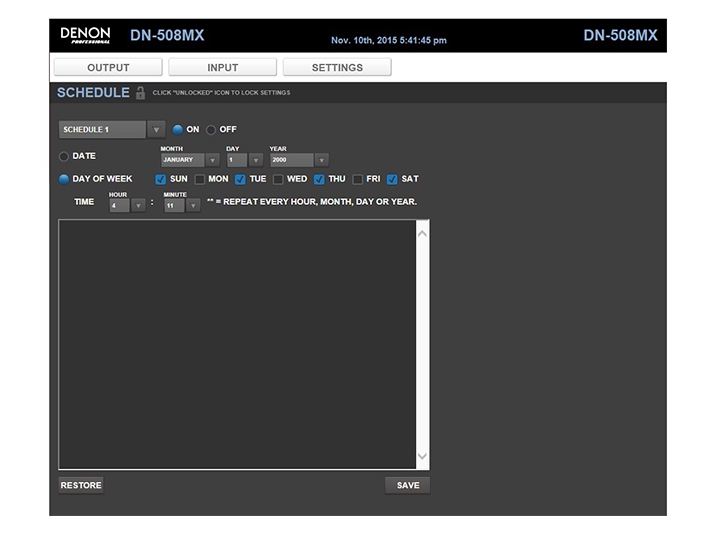Image resolution: width=710 pixels, height=533 pixels.
Task: Open the SETTINGS tab
Action: [x=337, y=67]
